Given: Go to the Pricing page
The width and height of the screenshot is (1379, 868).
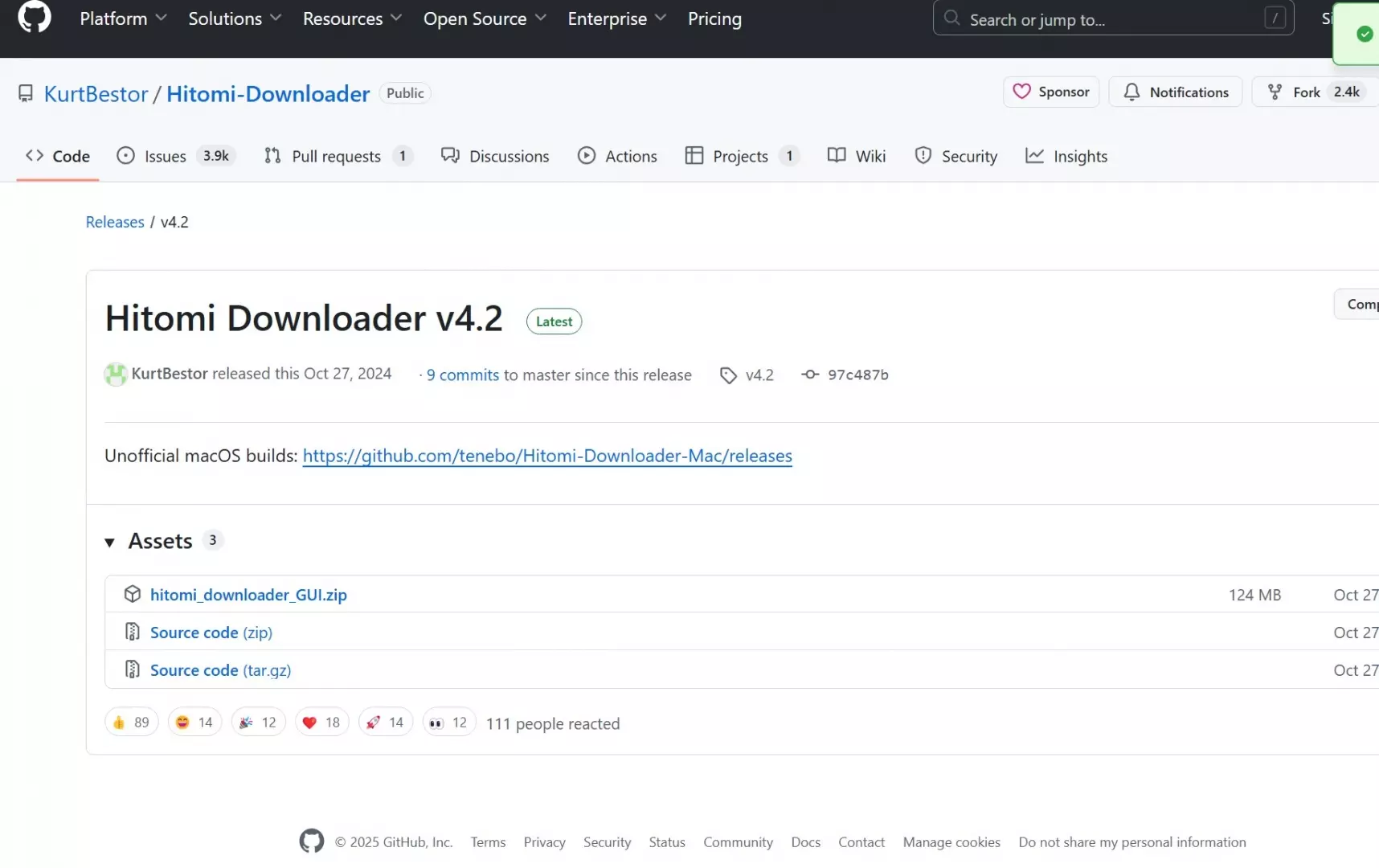Looking at the screenshot, I should pos(714,18).
